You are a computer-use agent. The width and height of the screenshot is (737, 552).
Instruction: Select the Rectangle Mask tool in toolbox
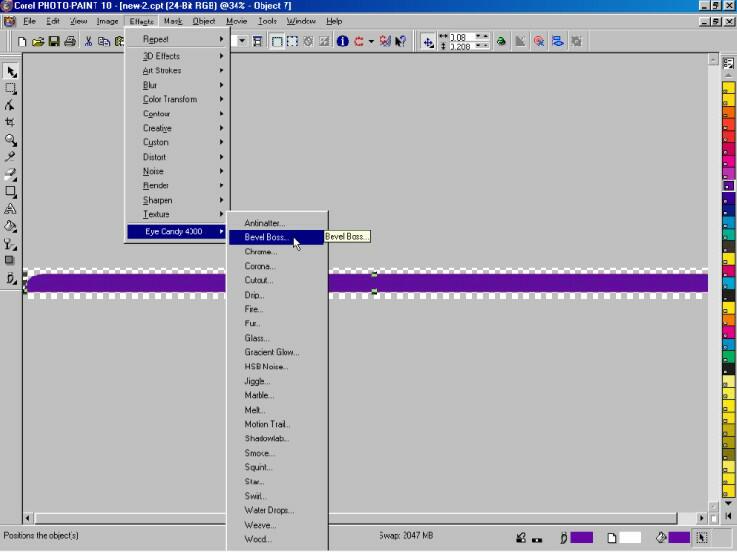click(x=11, y=89)
